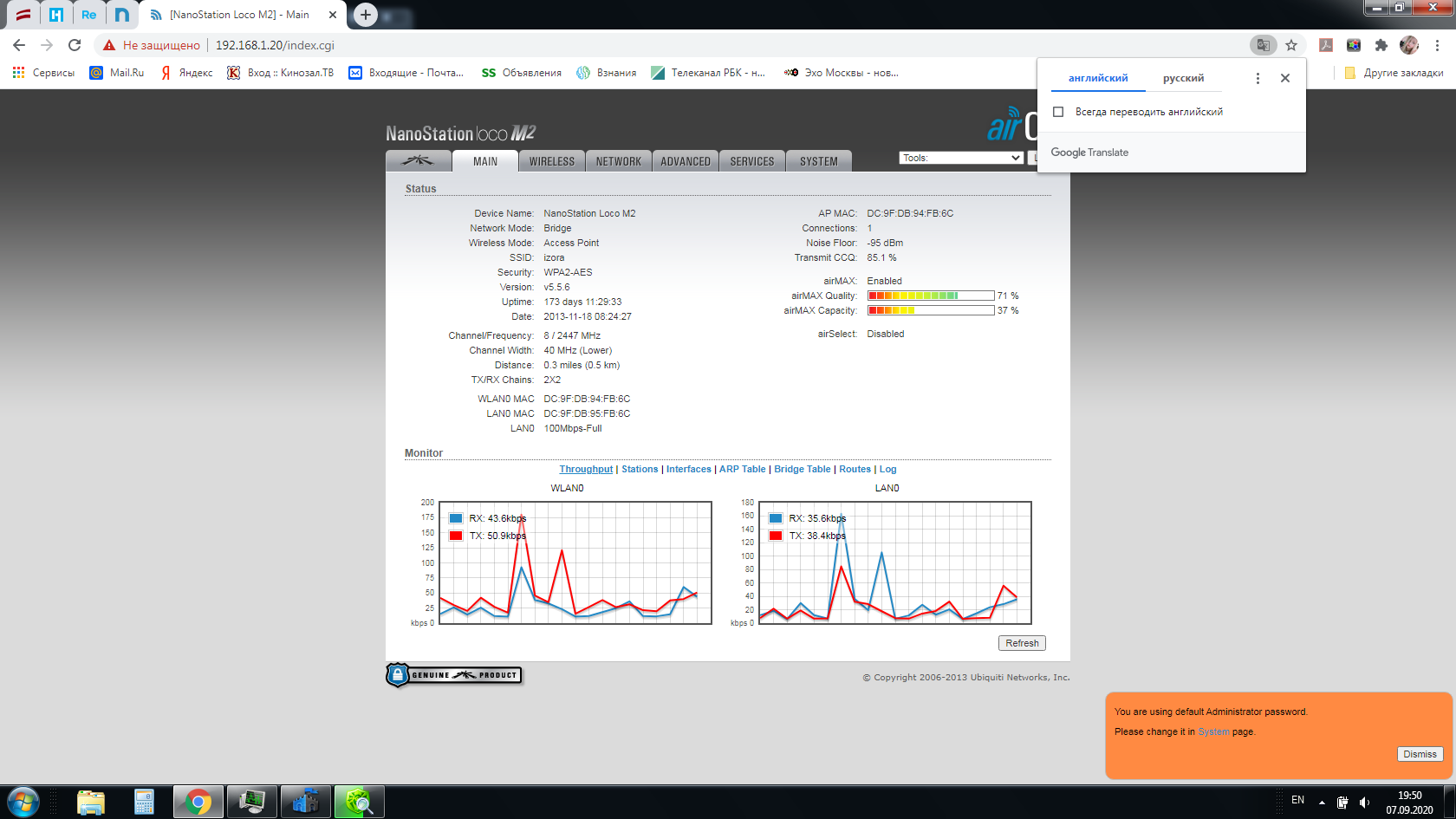Click the volume tray icon

click(x=1364, y=802)
